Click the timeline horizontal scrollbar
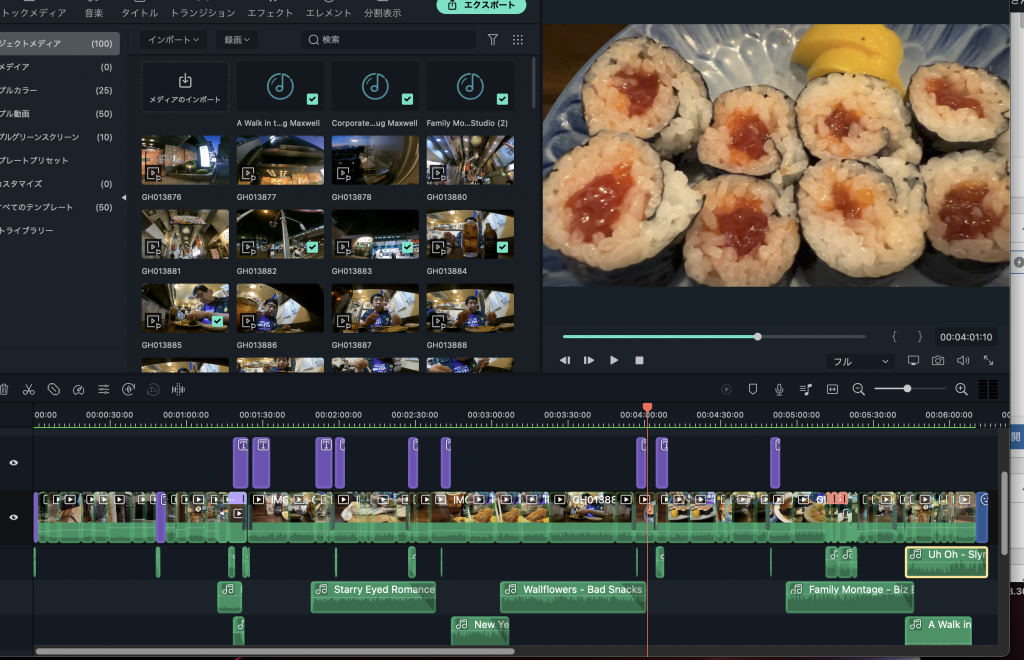This screenshot has height=660, width=1024. coord(275,651)
